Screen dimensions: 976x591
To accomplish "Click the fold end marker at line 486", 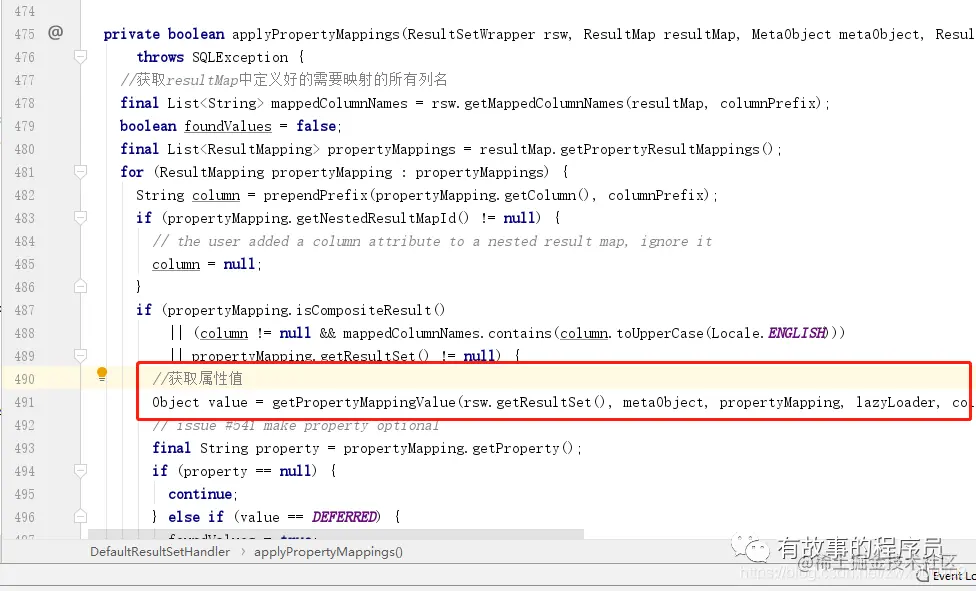I will (80, 286).
